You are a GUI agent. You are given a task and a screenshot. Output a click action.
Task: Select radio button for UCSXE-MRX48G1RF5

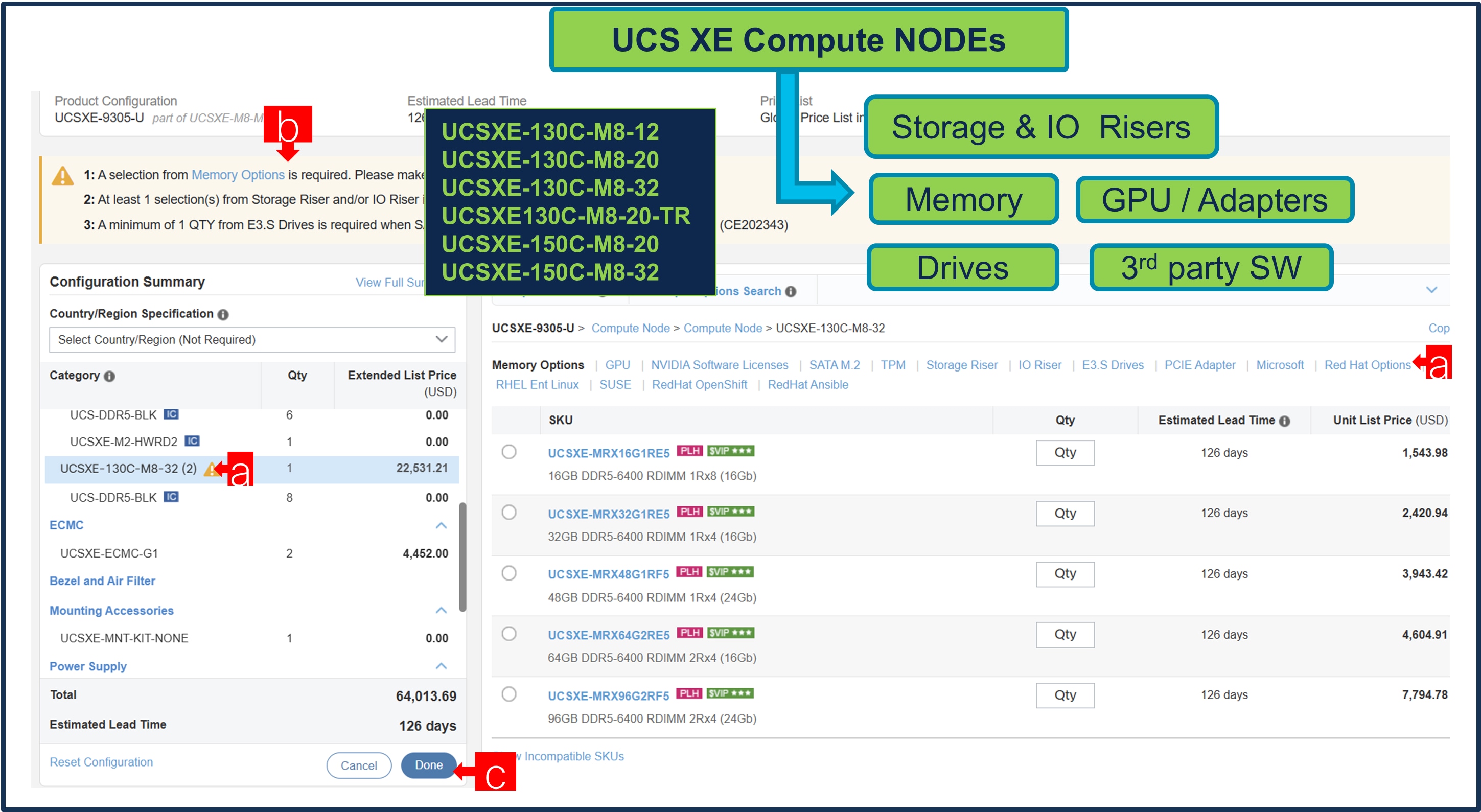509,573
